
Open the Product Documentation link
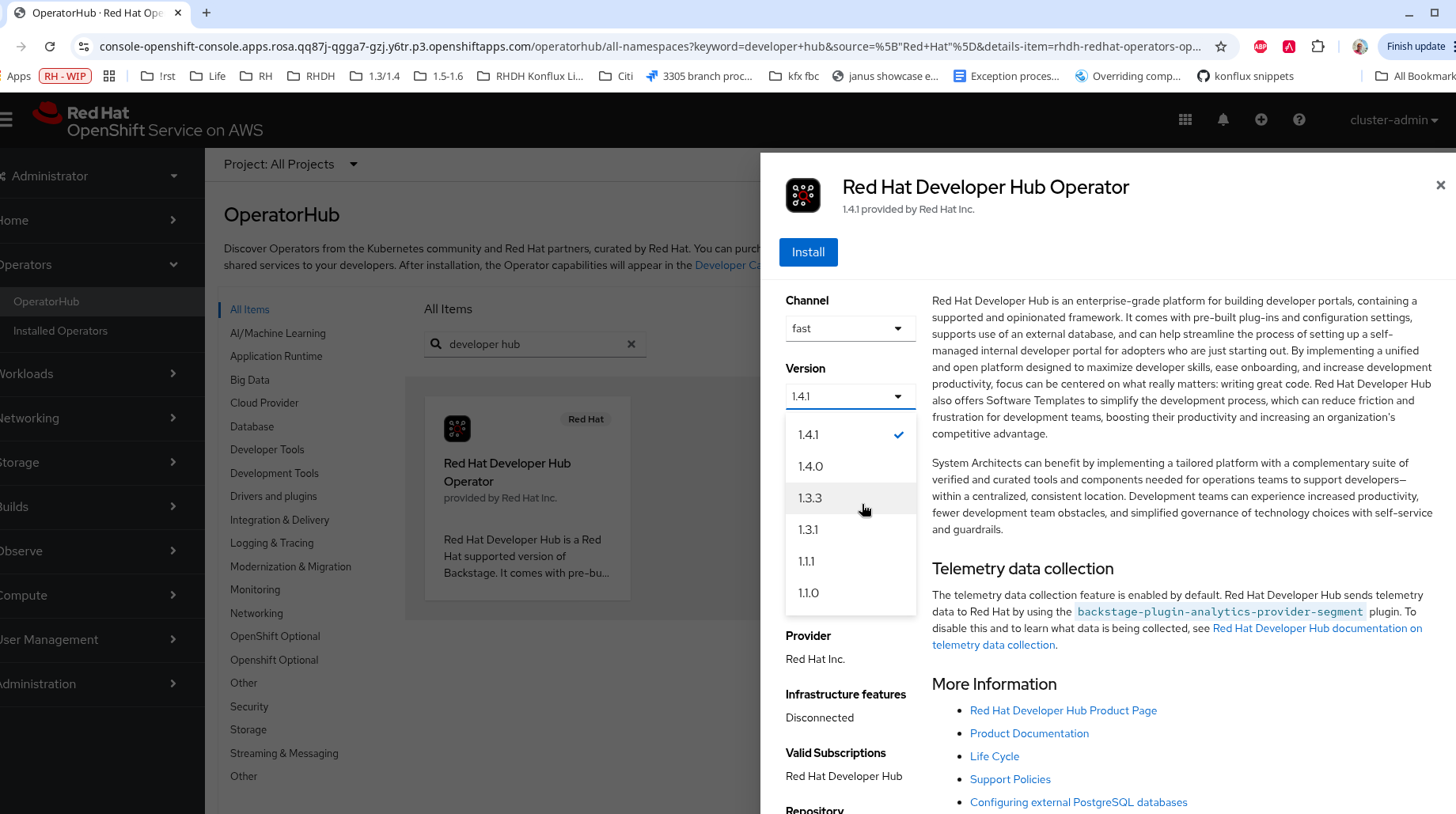pos(1029,733)
